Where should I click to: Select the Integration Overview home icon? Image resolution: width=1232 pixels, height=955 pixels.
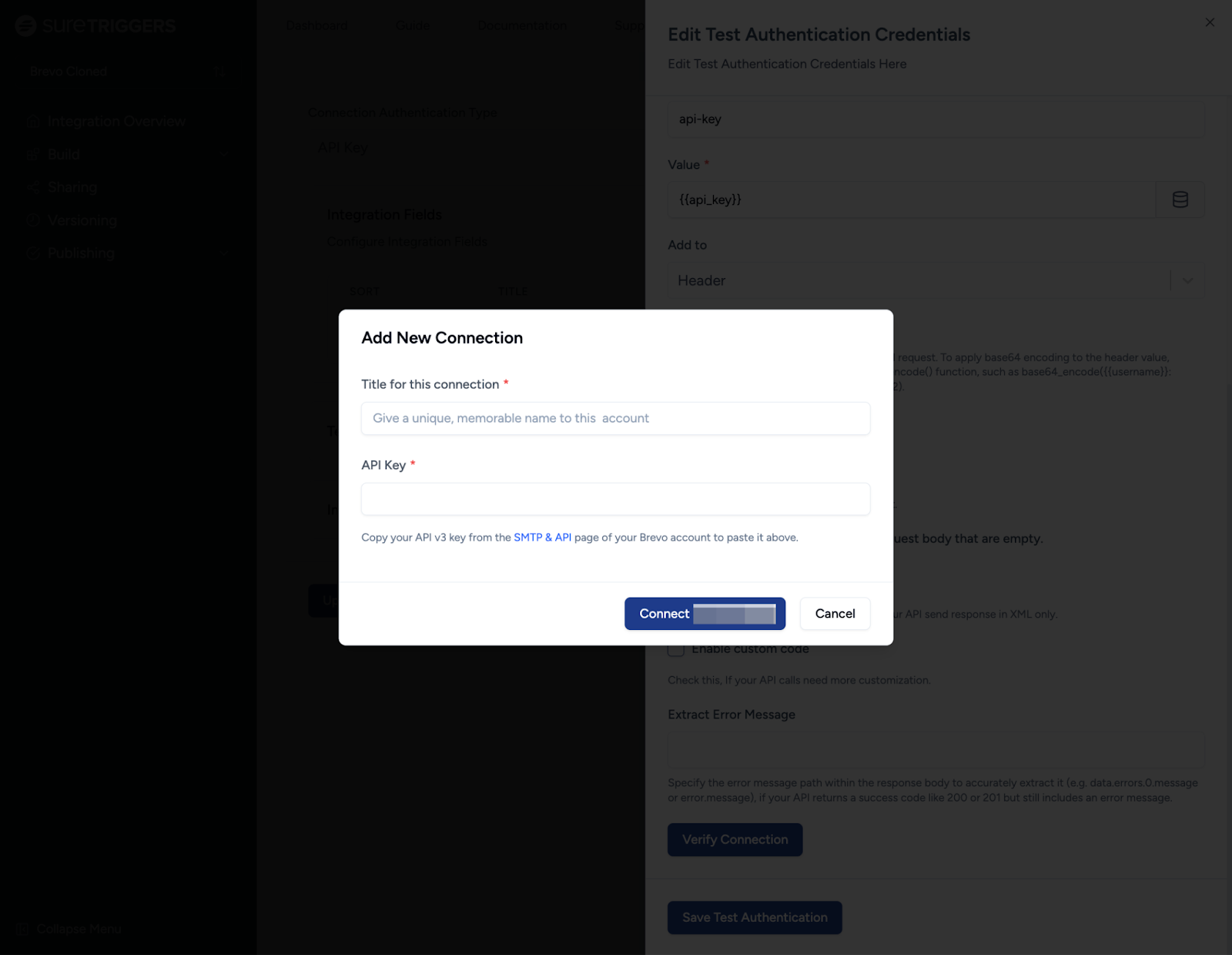(32, 121)
